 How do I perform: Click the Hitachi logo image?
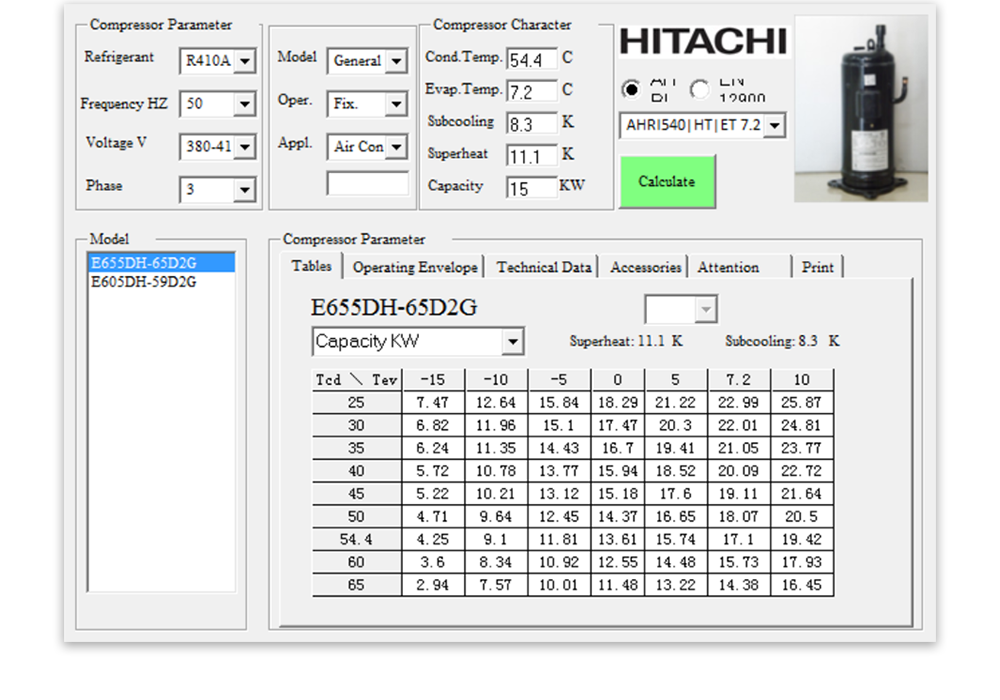(x=703, y=42)
